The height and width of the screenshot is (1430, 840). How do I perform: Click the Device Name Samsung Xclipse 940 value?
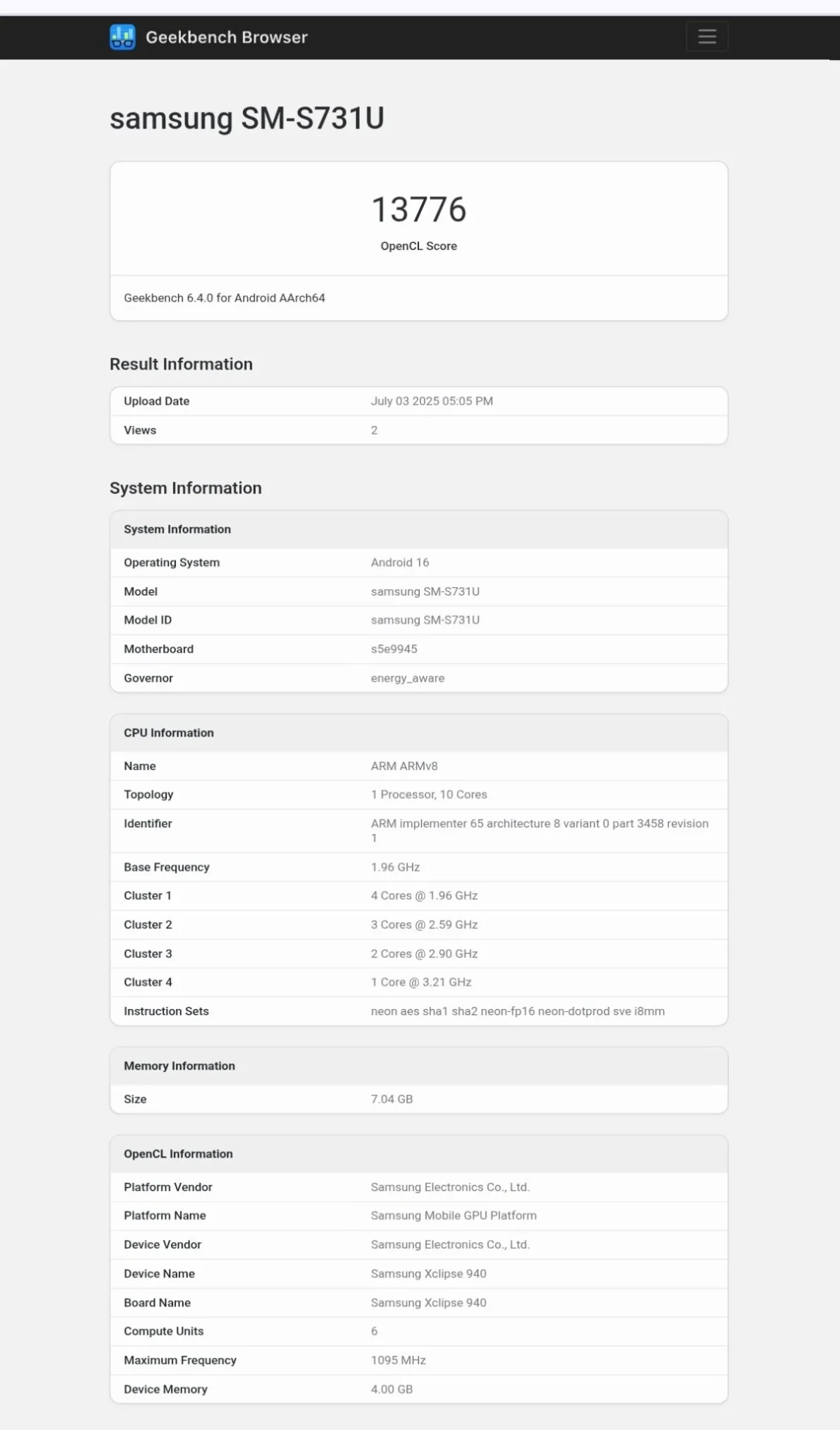(428, 1274)
